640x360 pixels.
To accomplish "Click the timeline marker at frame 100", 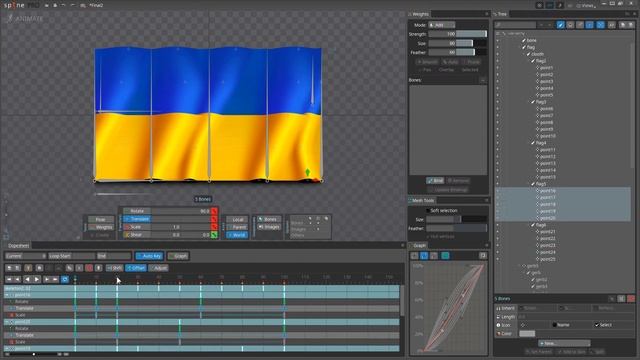I will point(284,278).
